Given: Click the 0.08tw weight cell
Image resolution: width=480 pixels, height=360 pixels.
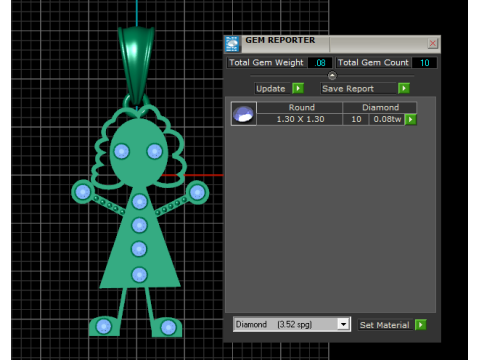Looking at the screenshot, I should point(387,119).
